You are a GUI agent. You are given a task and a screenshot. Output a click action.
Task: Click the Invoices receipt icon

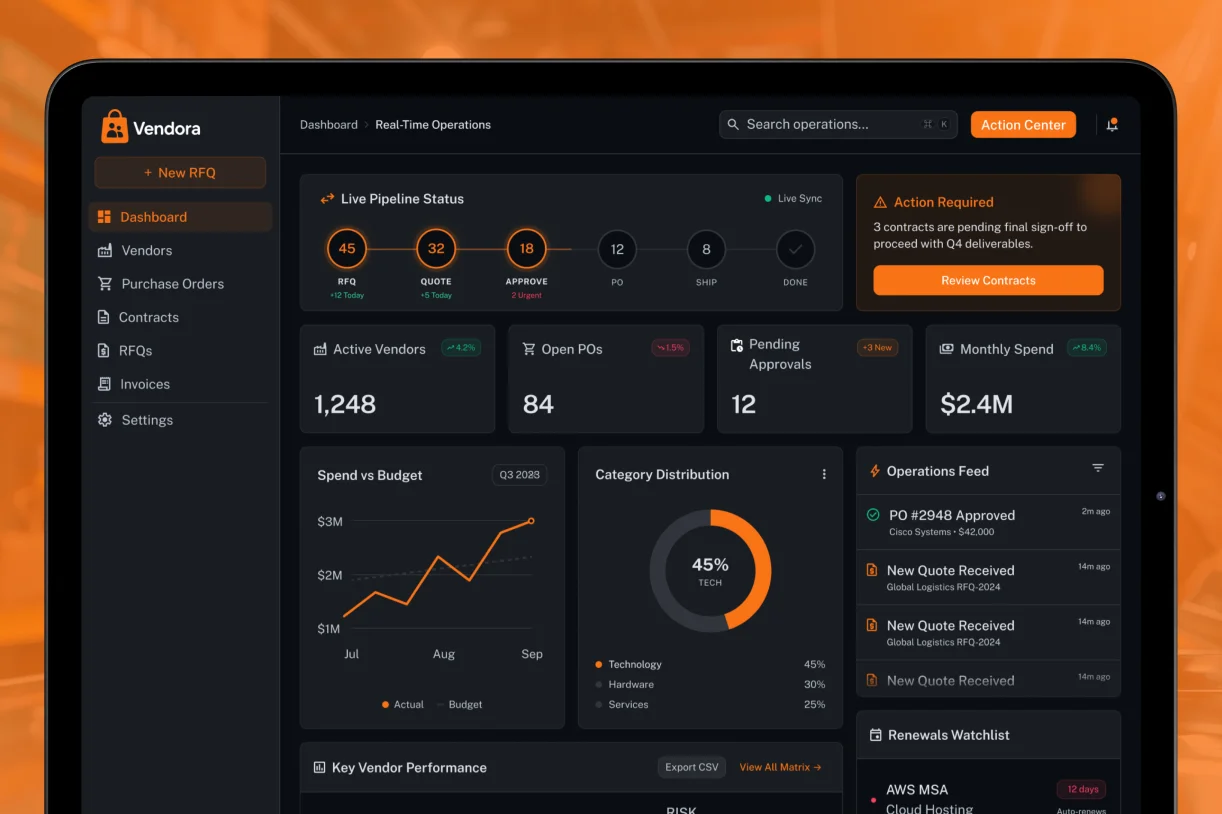(103, 384)
